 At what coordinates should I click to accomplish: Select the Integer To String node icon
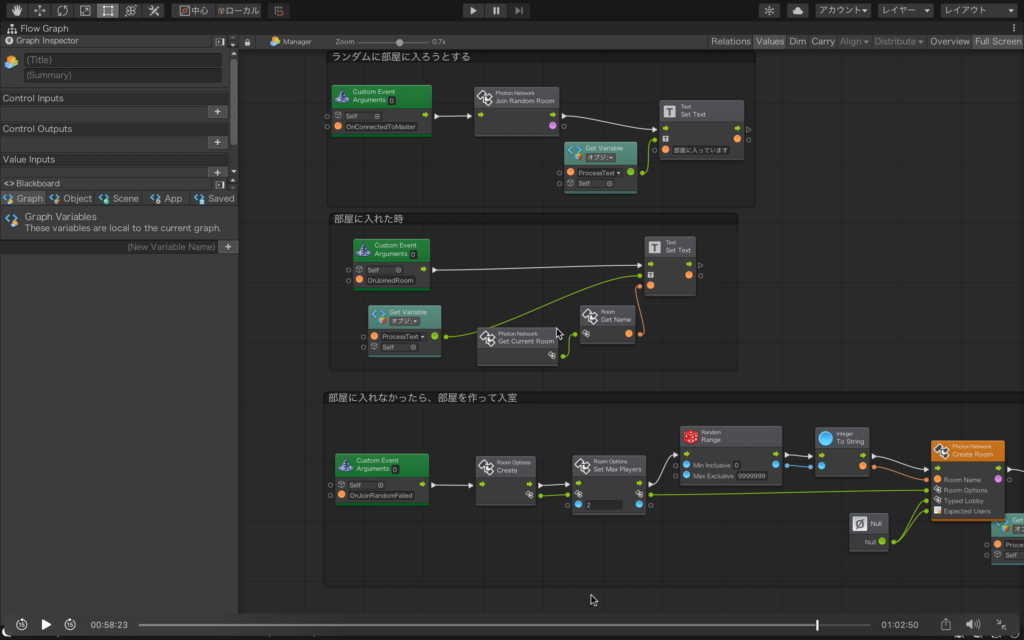pos(825,438)
